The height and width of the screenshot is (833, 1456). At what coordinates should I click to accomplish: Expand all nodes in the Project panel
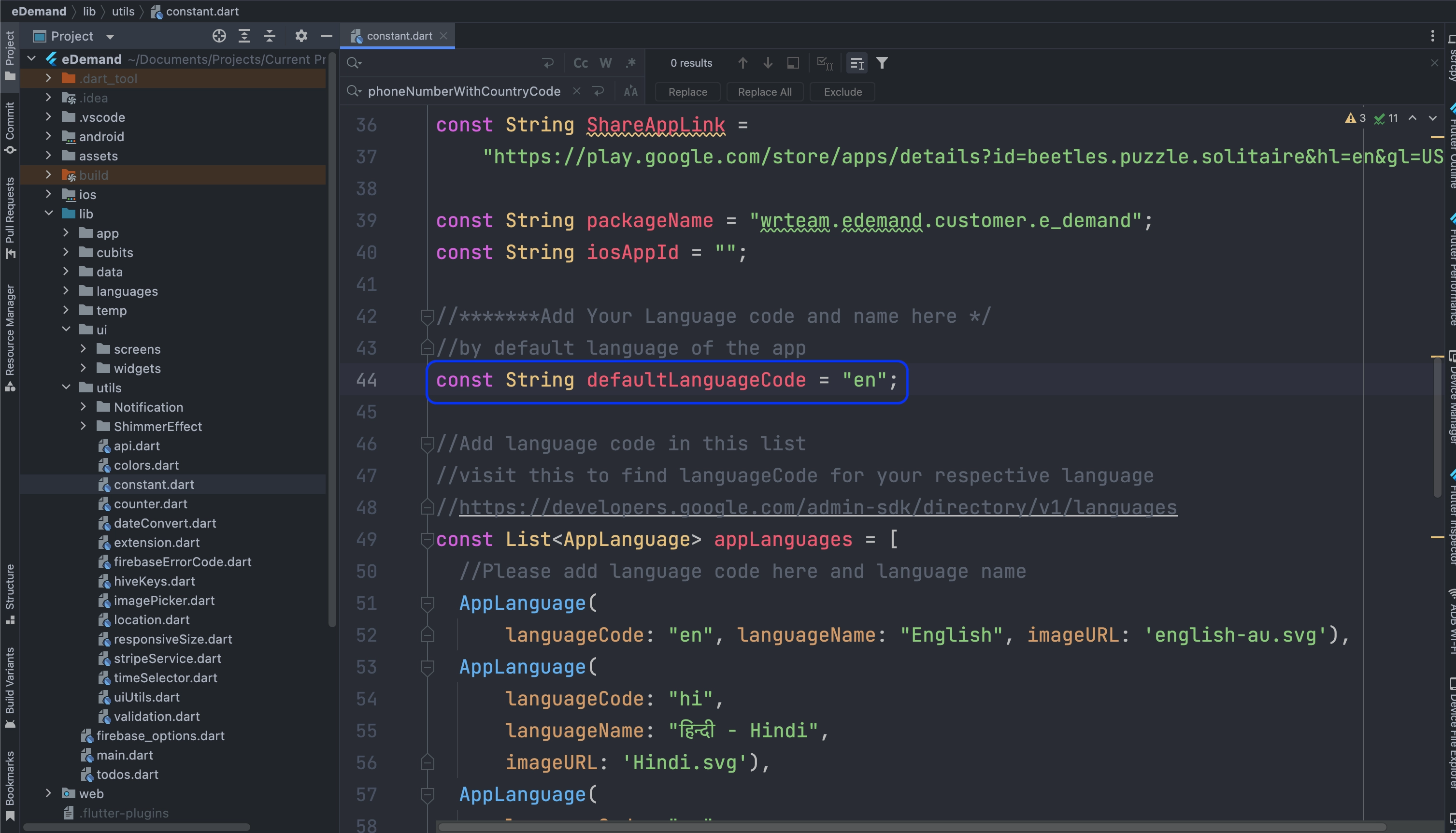[244, 36]
